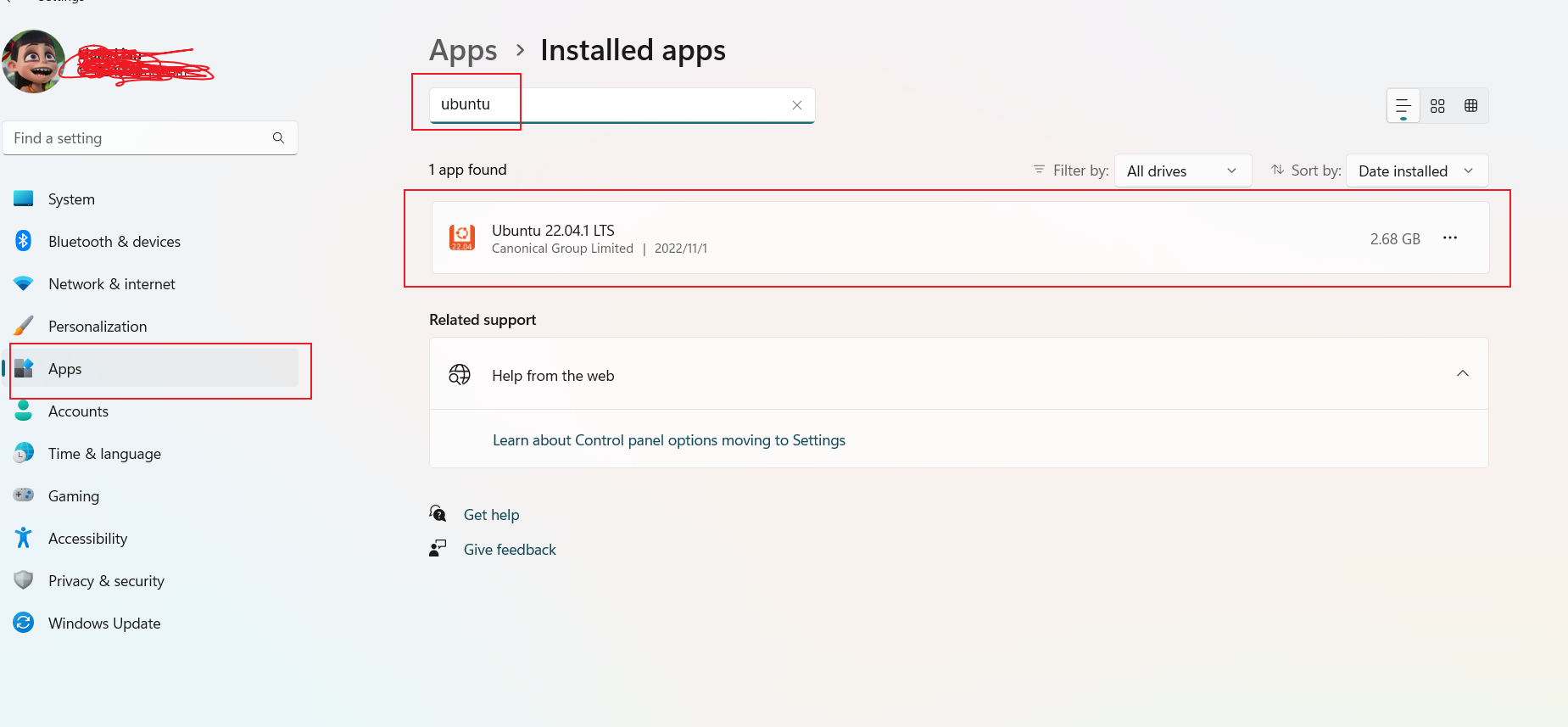Open the Filter by All drives dropdown
Screen dimensions: 1568x727
coord(1183,171)
